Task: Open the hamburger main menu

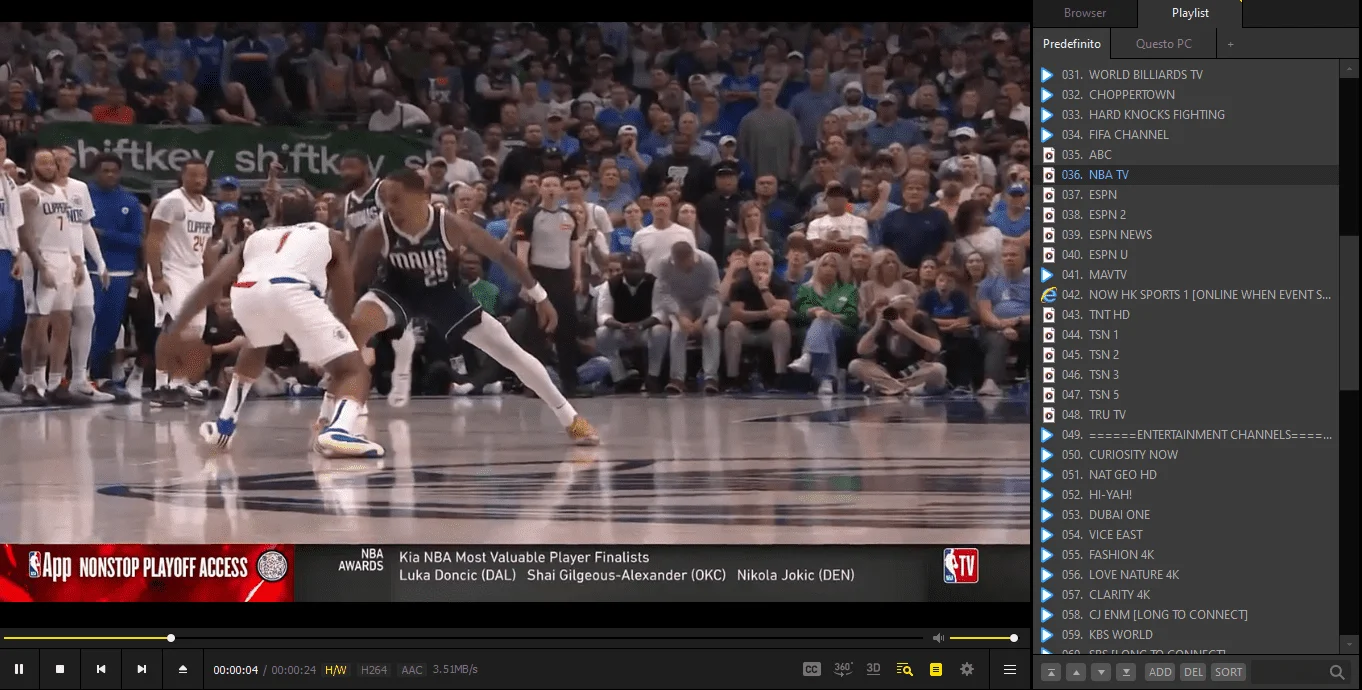Action: (x=1010, y=669)
